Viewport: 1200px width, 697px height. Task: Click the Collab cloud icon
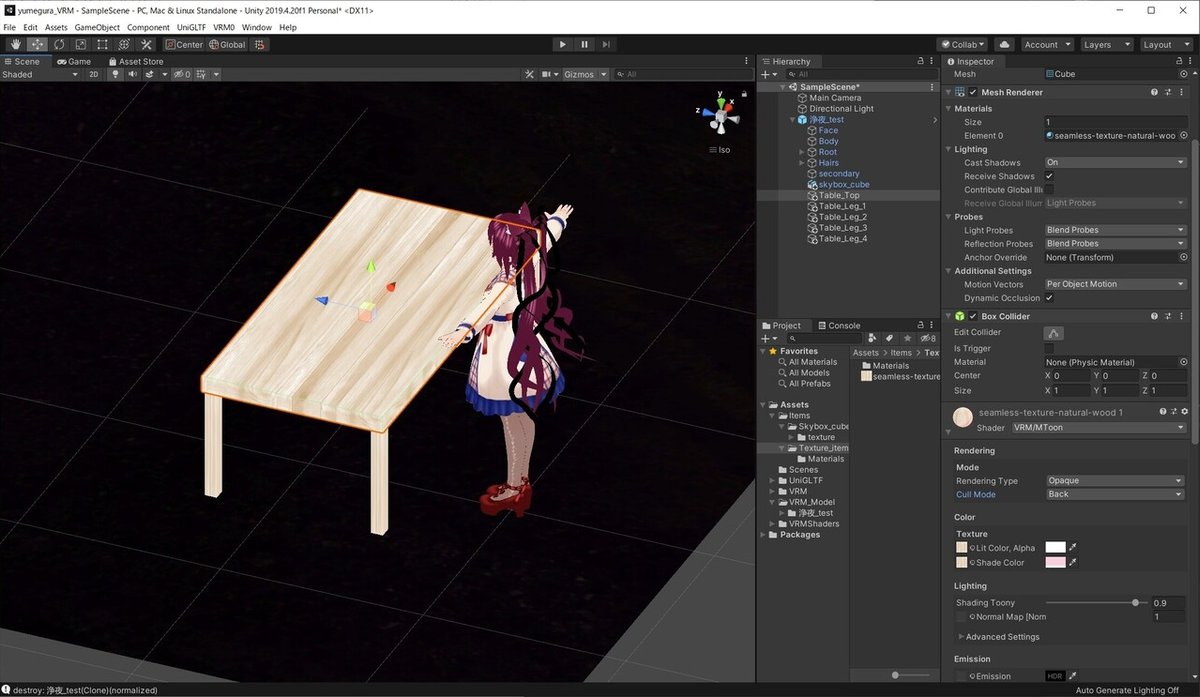tap(1003, 44)
